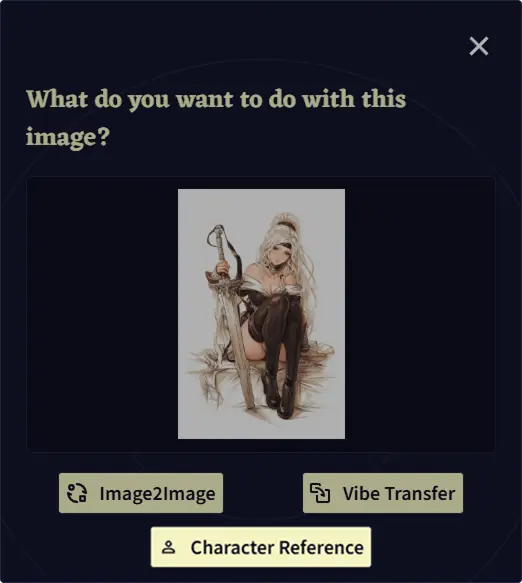
Task: Click the black boots in the artwork
Action: pyautogui.click(x=281, y=396)
